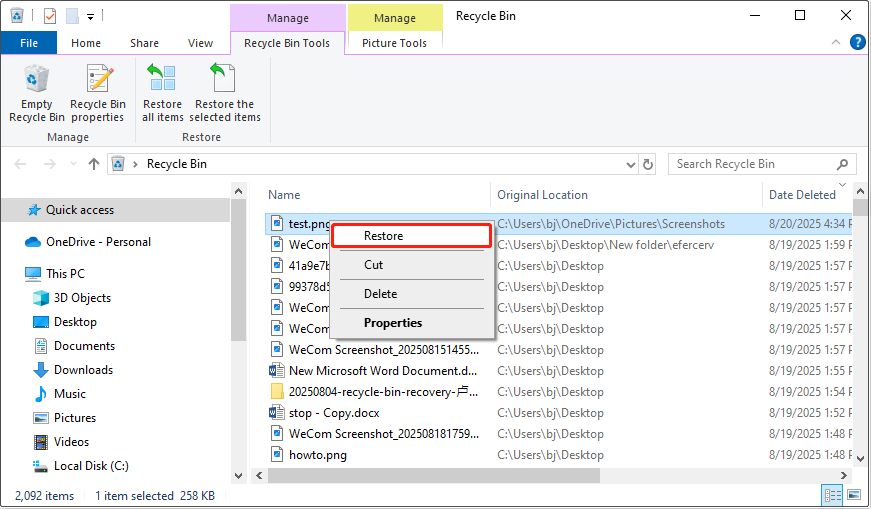Choose Restore from the context menu

[411, 236]
